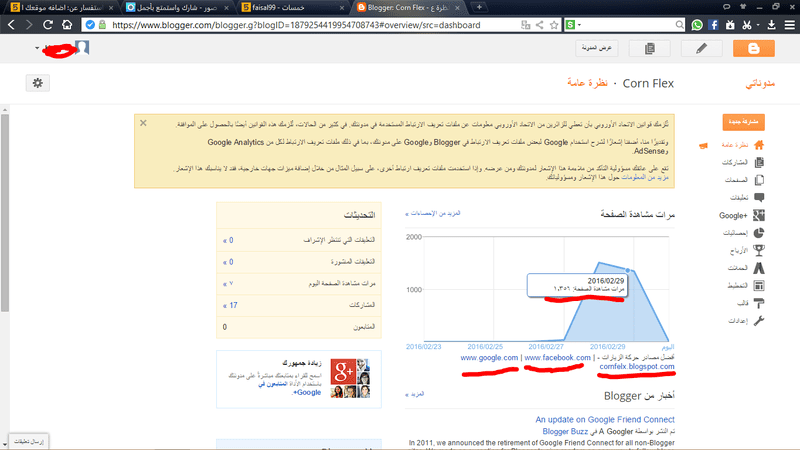Open a new browser tab

pos(479,7)
